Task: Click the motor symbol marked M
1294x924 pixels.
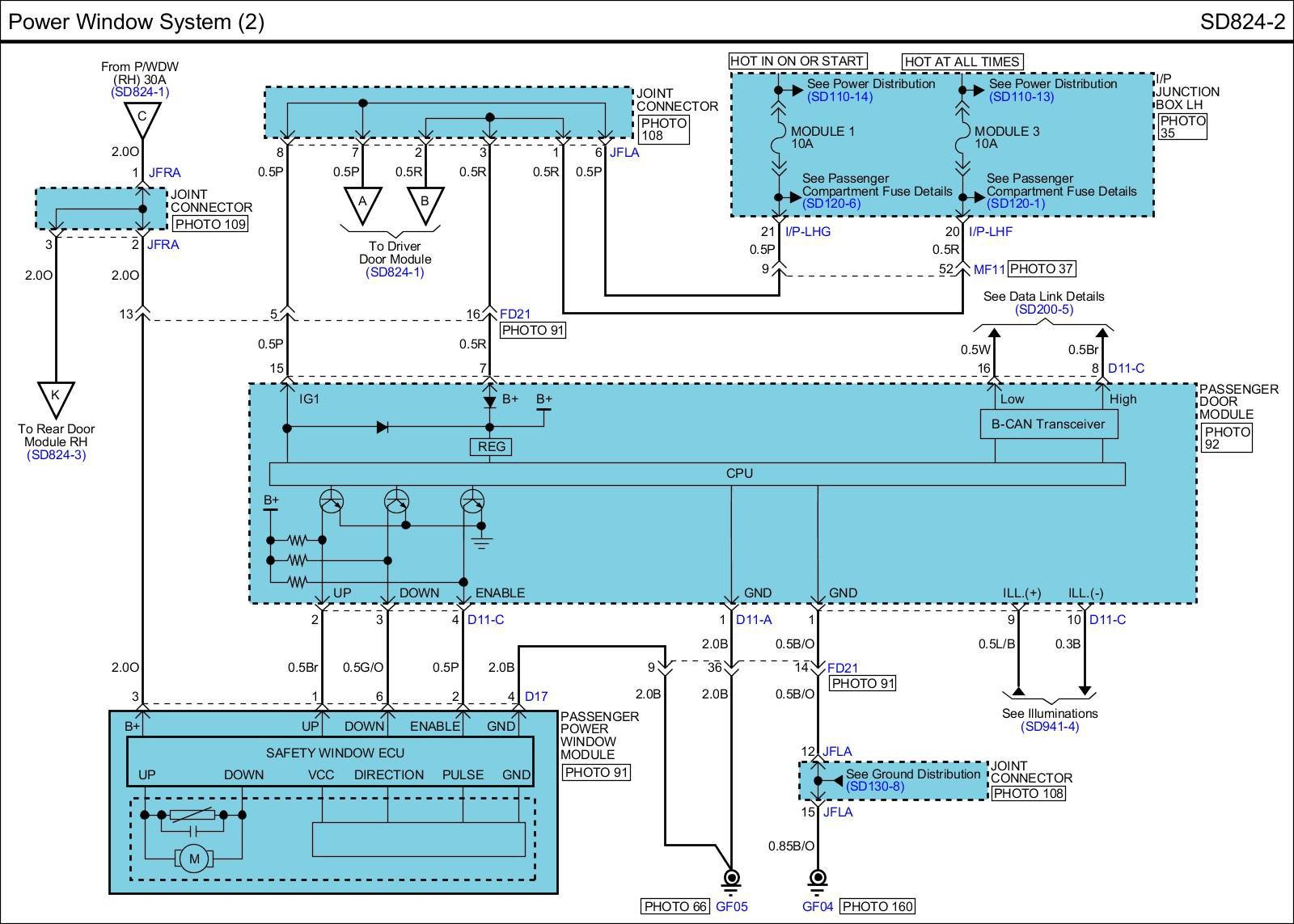Action: pos(193,859)
